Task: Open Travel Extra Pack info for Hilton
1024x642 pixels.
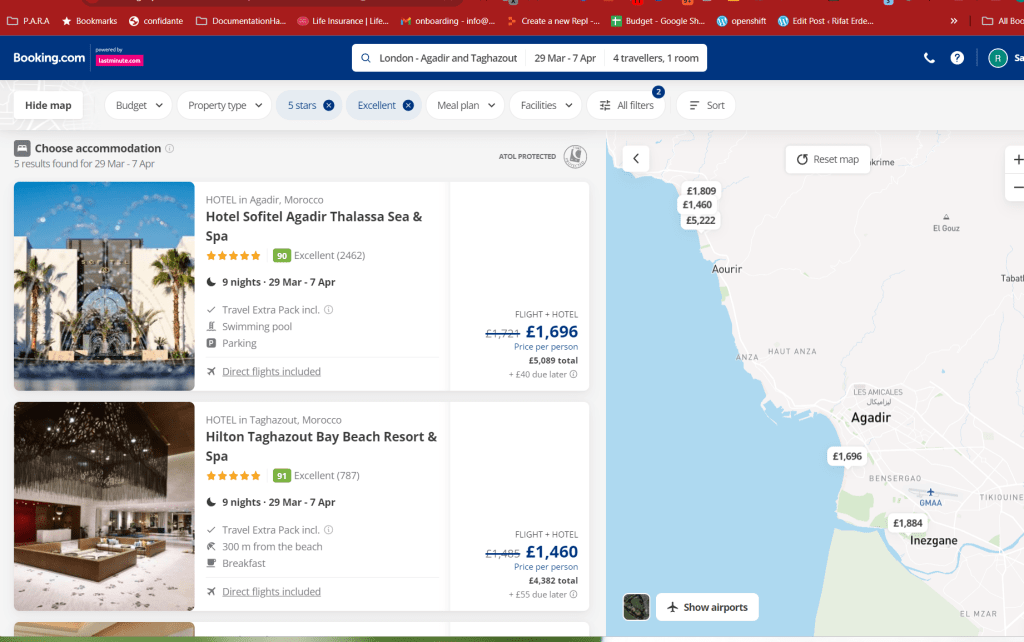Action: tap(328, 530)
